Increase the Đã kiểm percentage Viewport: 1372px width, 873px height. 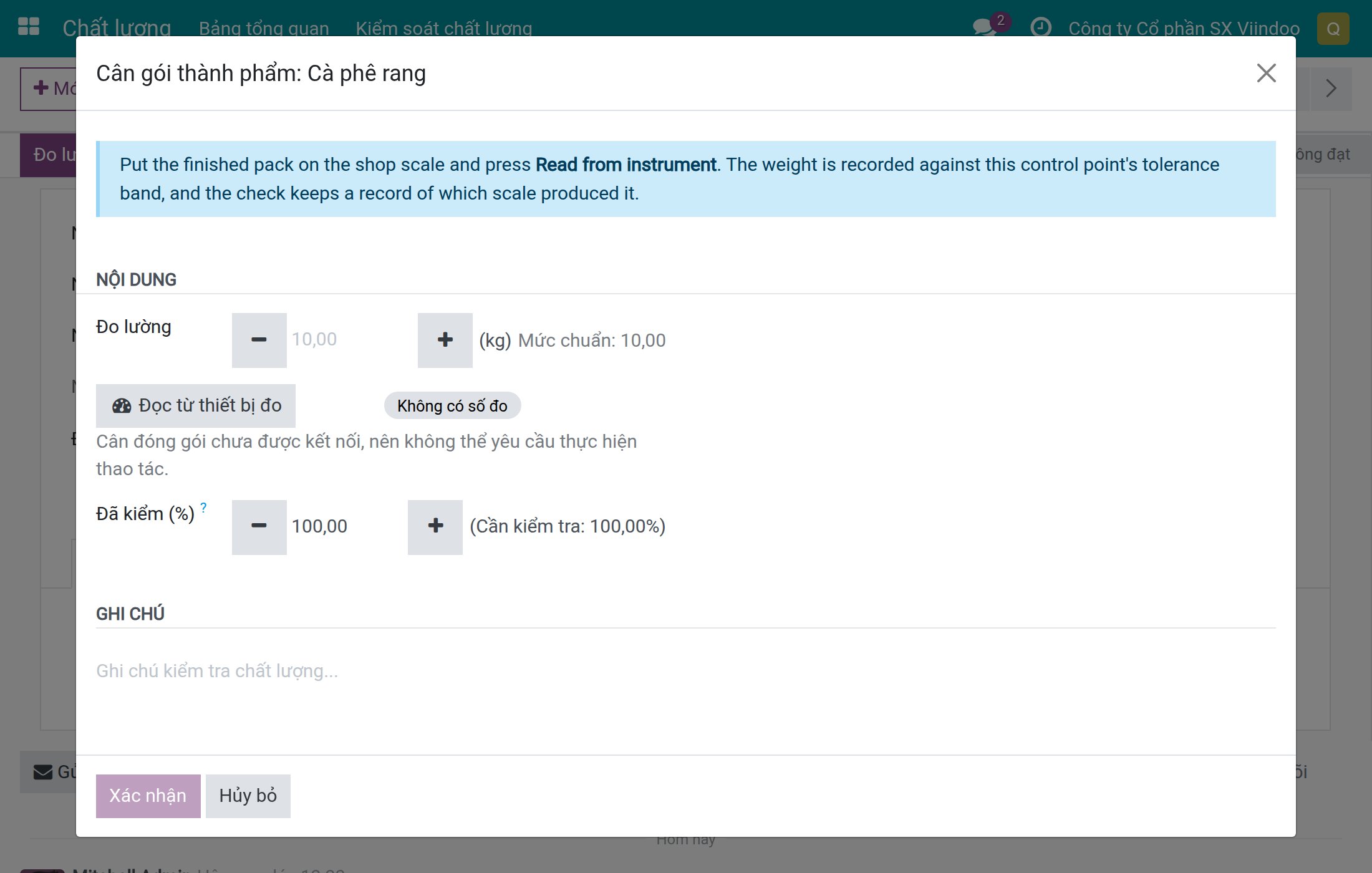click(x=435, y=527)
